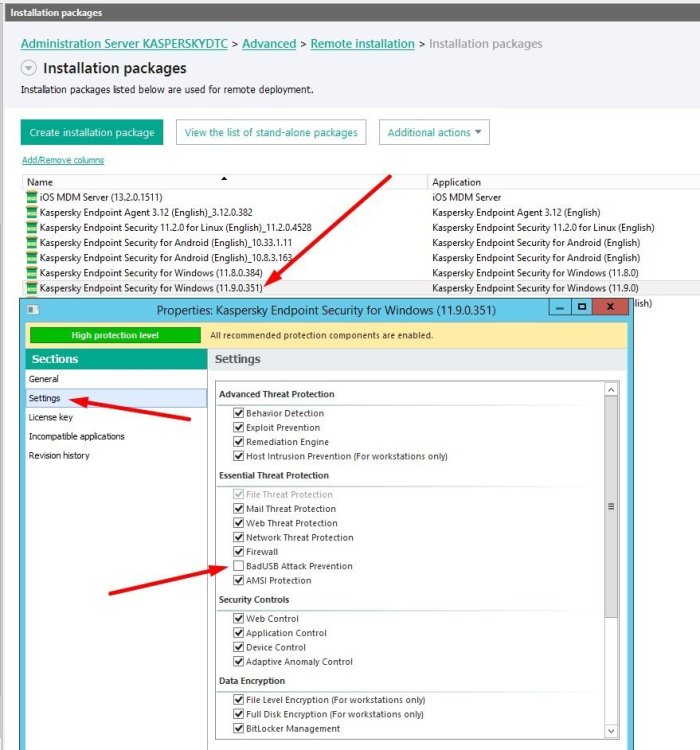Close the Properties window
Screen dimensions: 700x750
[x=610, y=307]
